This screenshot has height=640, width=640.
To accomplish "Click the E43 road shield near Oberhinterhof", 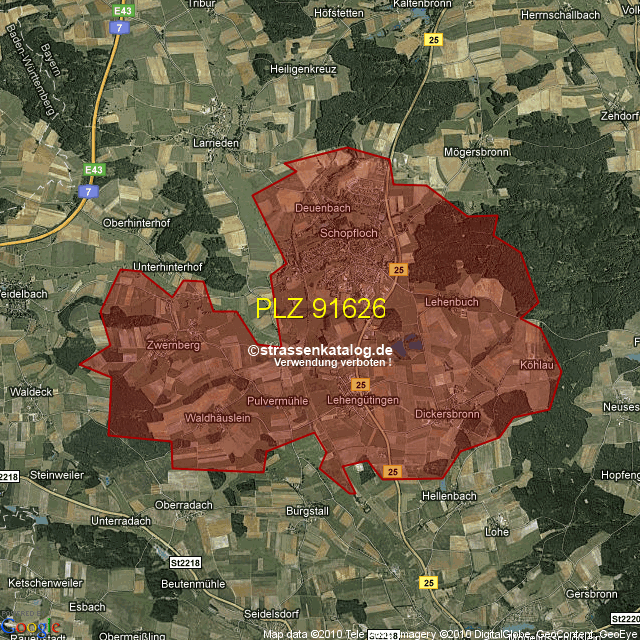I will pos(95,170).
